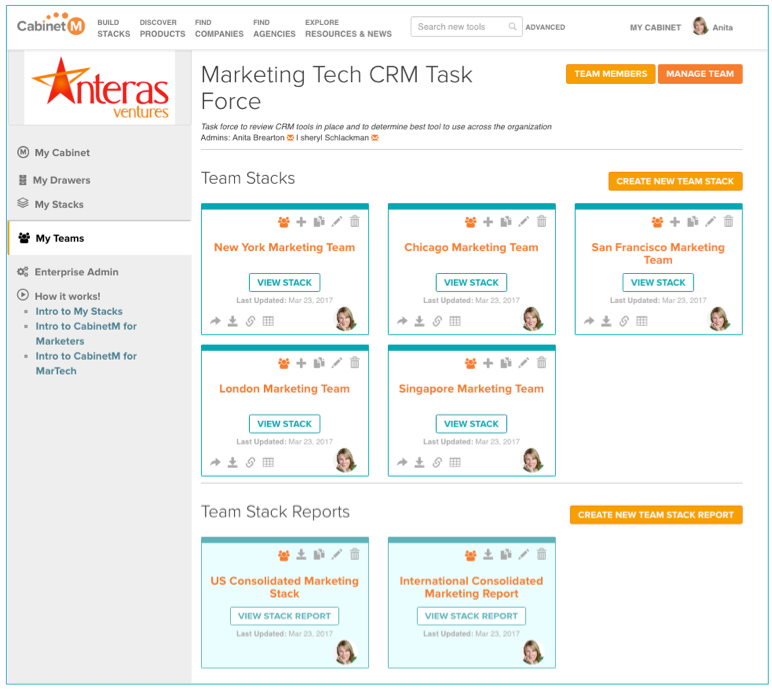Open Discover Products menu
Screen dimensions: 772x689
162,28
